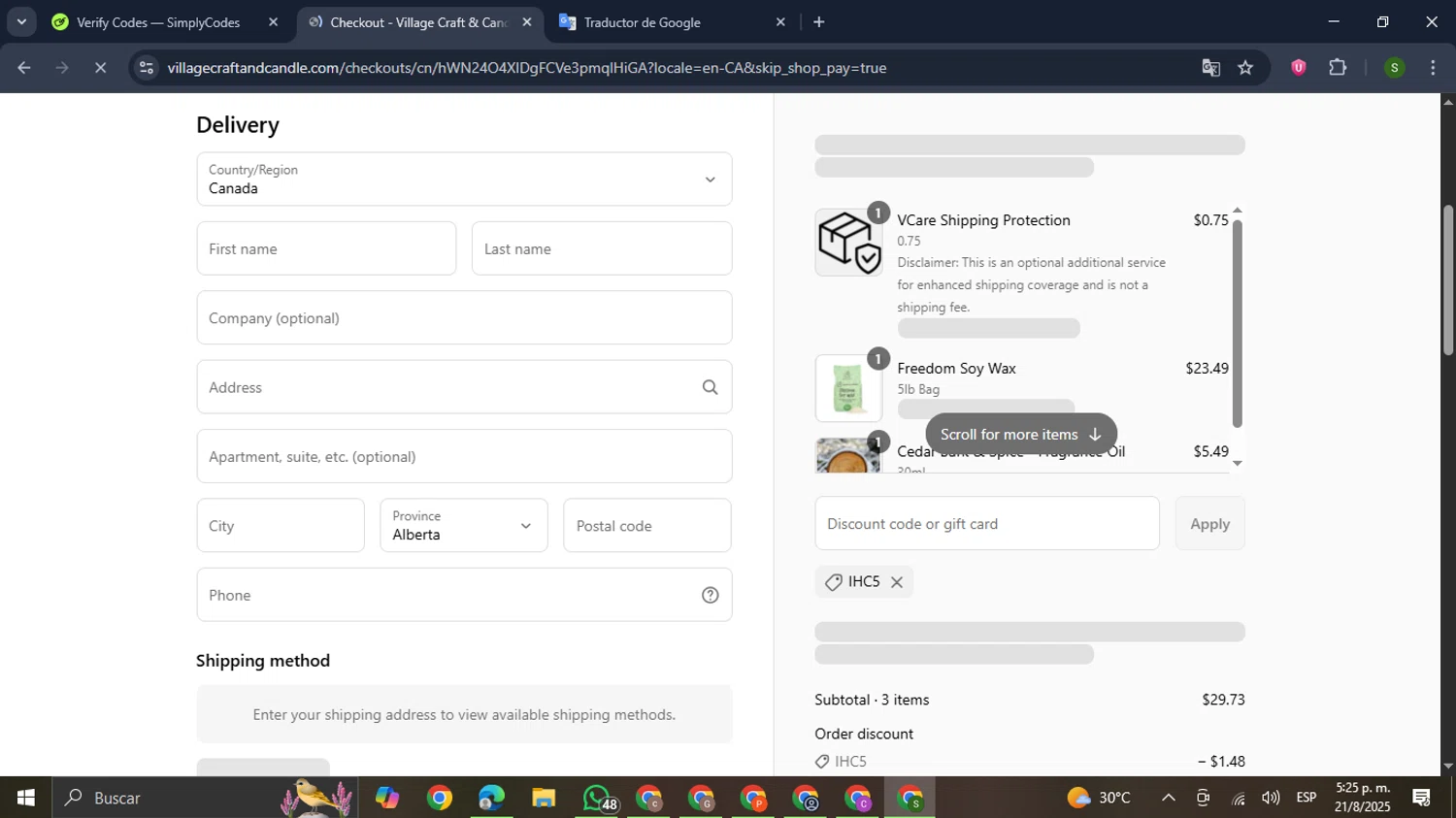Click the page vertical scrollbar
Image resolution: width=1456 pixels, height=818 pixels.
click(x=1448, y=281)
